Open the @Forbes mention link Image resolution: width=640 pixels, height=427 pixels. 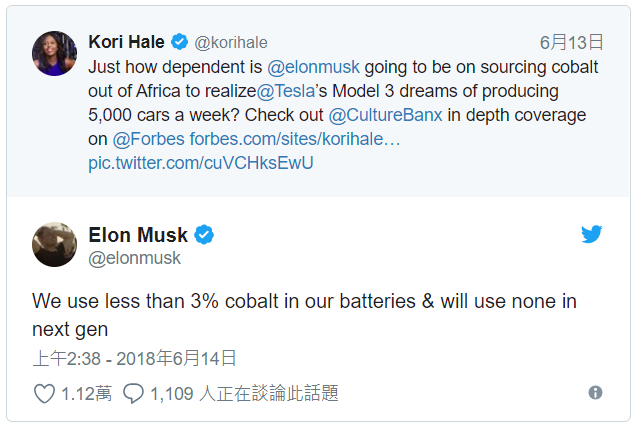[x=149, y=139]
